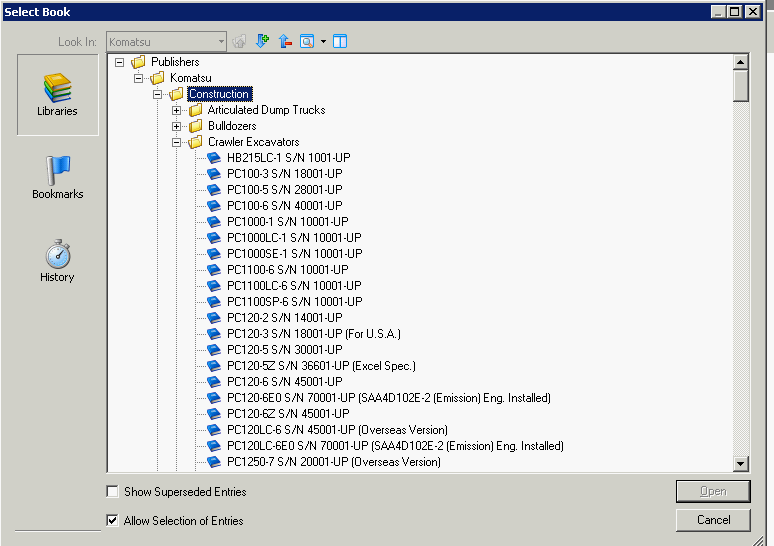The image size is (774, 546).
Task: Select PC1000-1 S/N 10001-UP text
Action: [288, 222]
